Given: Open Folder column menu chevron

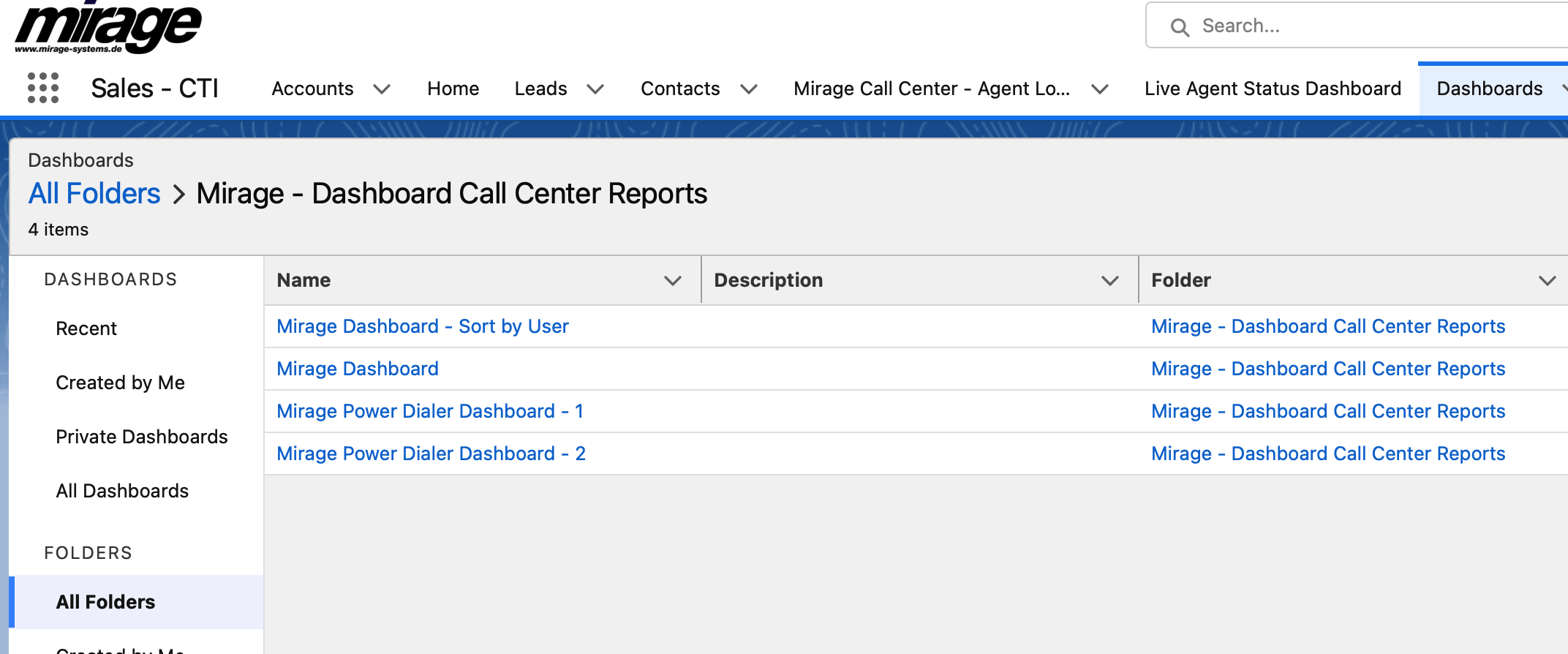Looking at the screenshot, I should click(x=1548, y=281).
